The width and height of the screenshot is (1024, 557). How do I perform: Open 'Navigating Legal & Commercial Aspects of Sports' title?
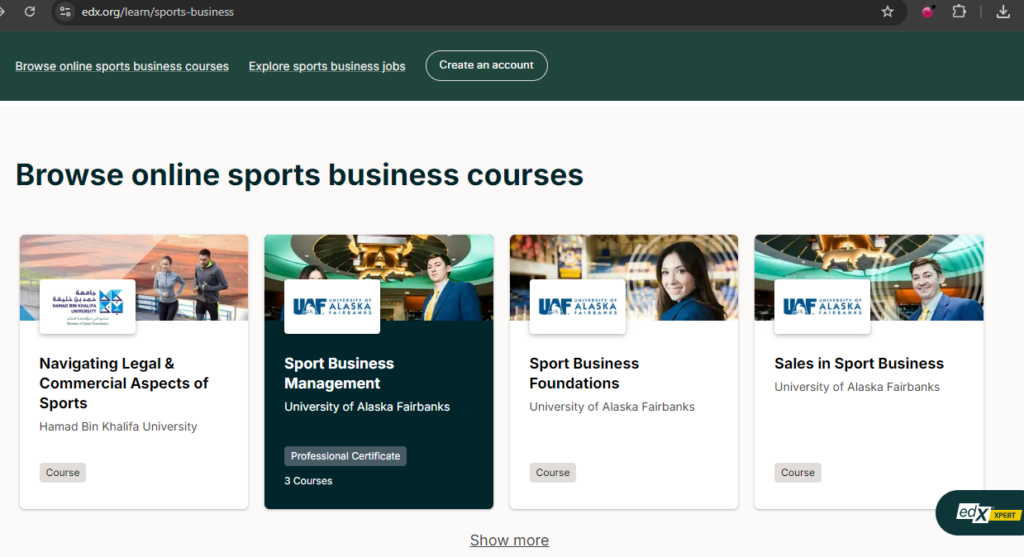click(x=123, y=383)
